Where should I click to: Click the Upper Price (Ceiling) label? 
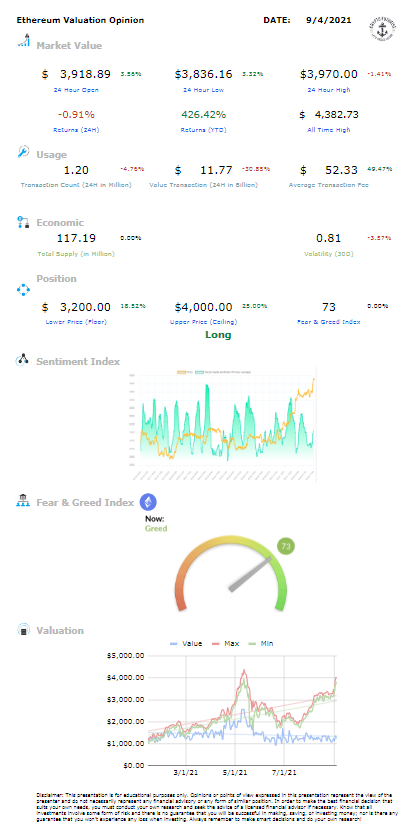coord(203,322)
